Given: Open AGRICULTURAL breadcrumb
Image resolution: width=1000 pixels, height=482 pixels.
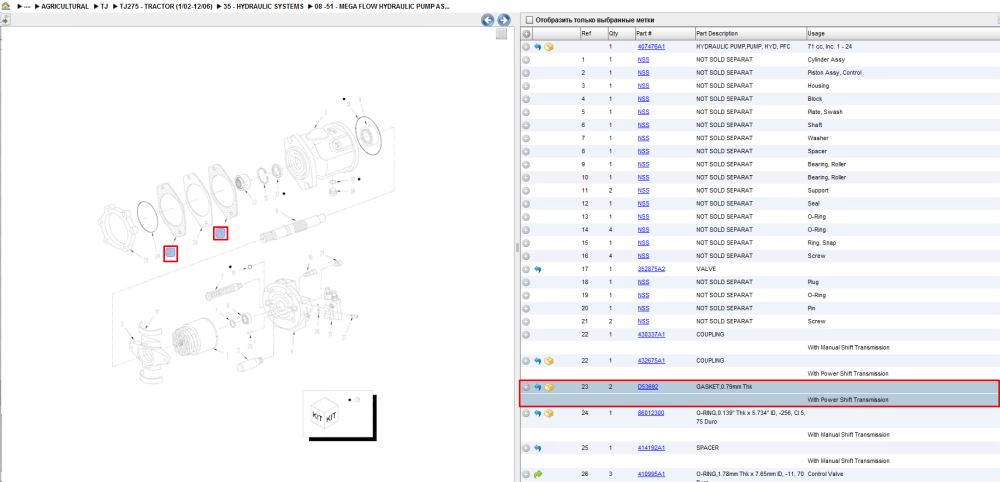Looking at the screenshot, I should pyautogui.click(x=65, y=6).
